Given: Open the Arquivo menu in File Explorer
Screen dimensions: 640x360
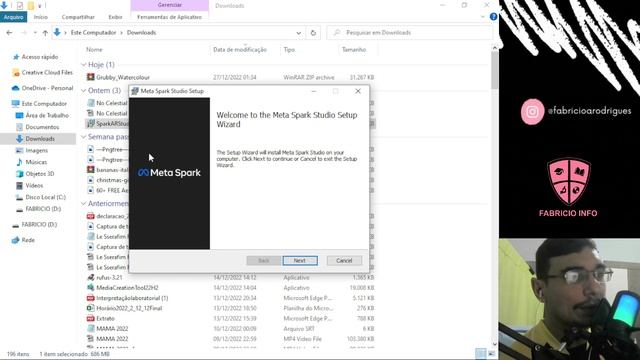Looking at the screenshot, I should 13,17.
